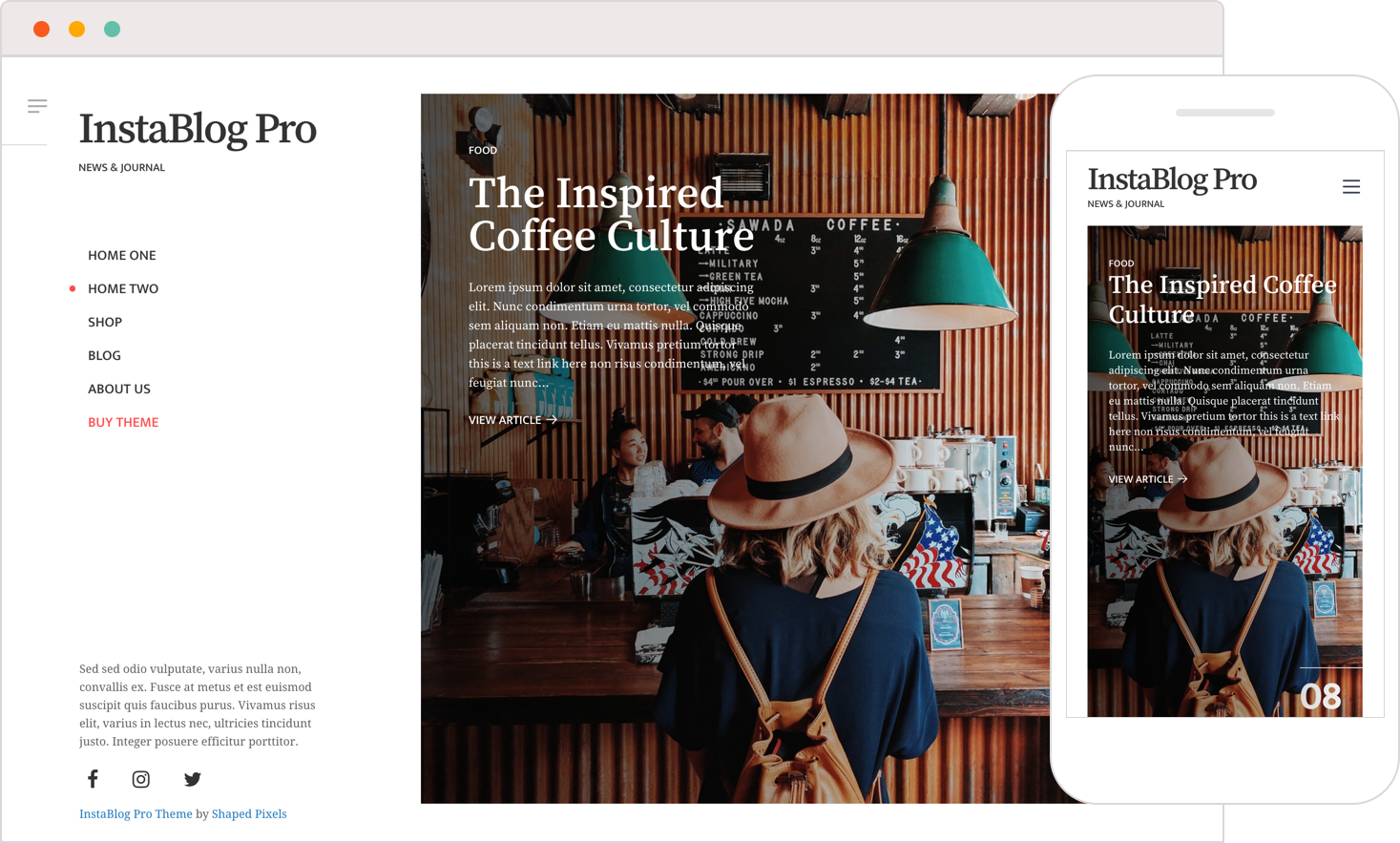Click the green window dot
This screenshot has width=1400, height=843.
click(x=112, y=30)
